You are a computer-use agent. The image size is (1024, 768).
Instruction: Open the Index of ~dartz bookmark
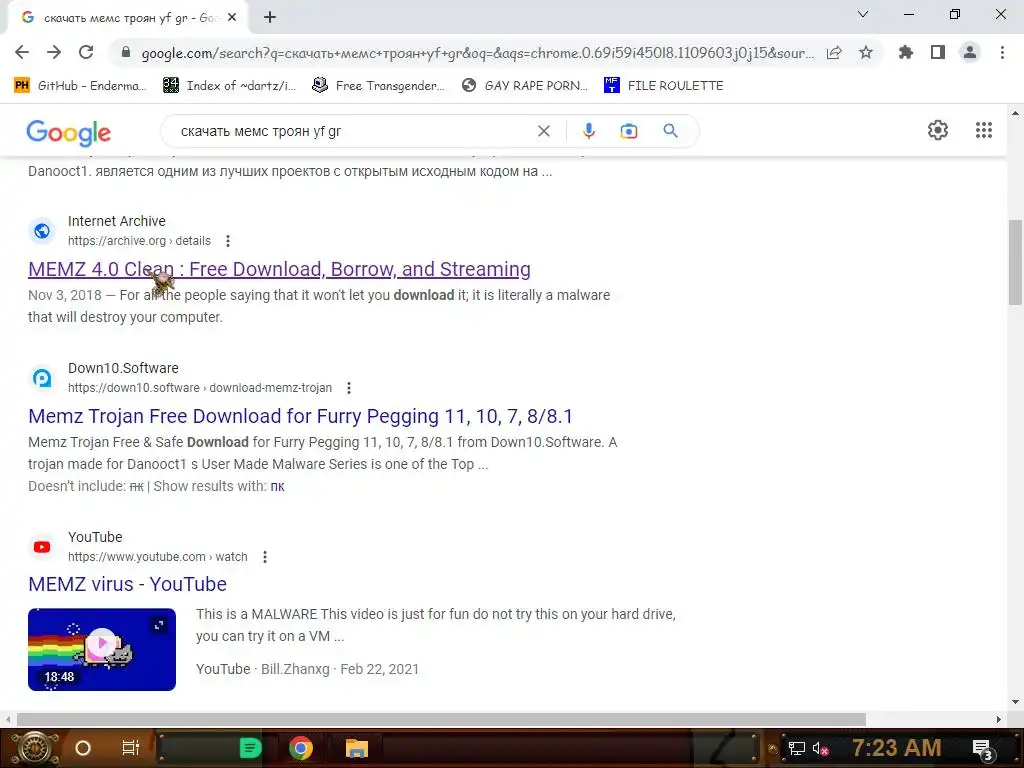pos(229,86)
